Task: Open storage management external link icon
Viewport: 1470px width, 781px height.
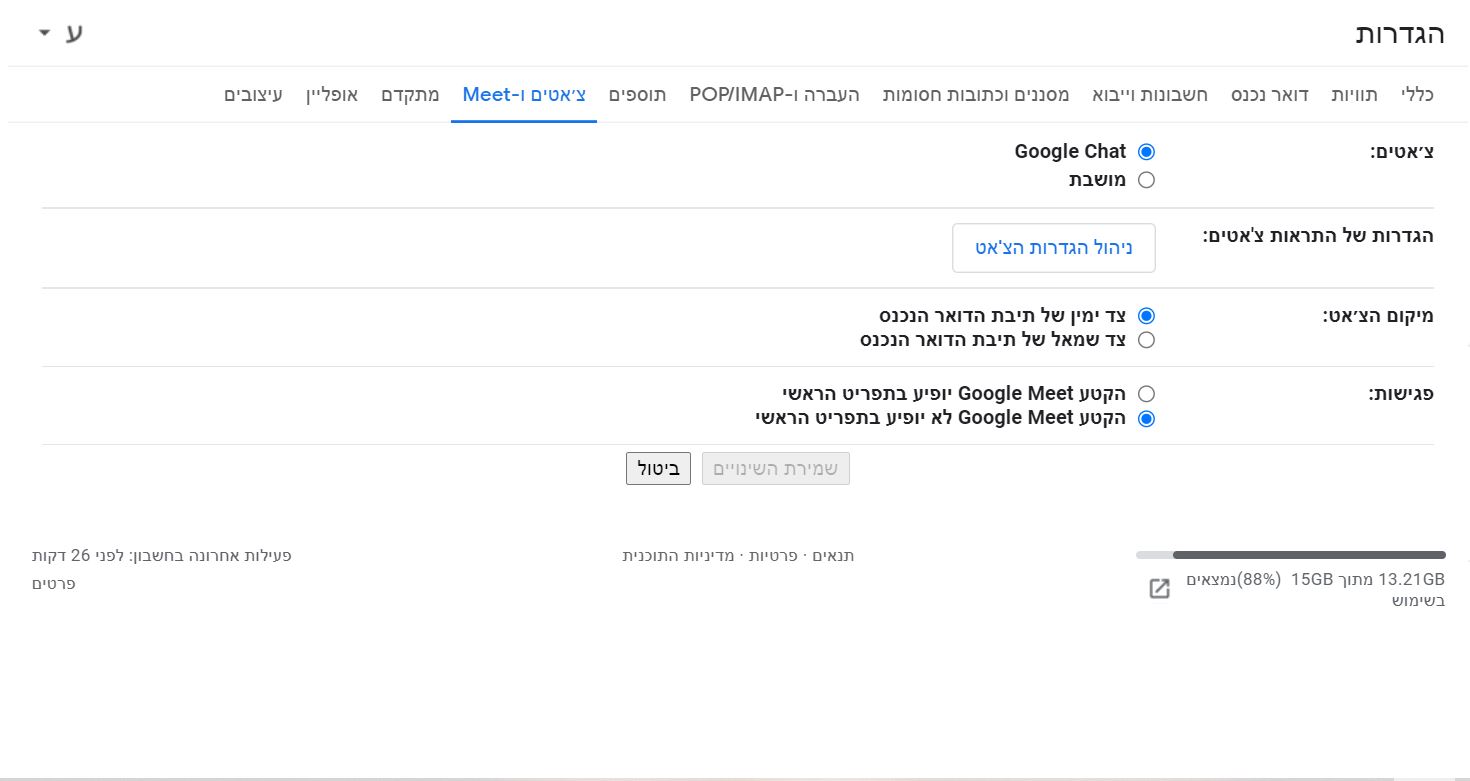Action: tap(1159, 589)
